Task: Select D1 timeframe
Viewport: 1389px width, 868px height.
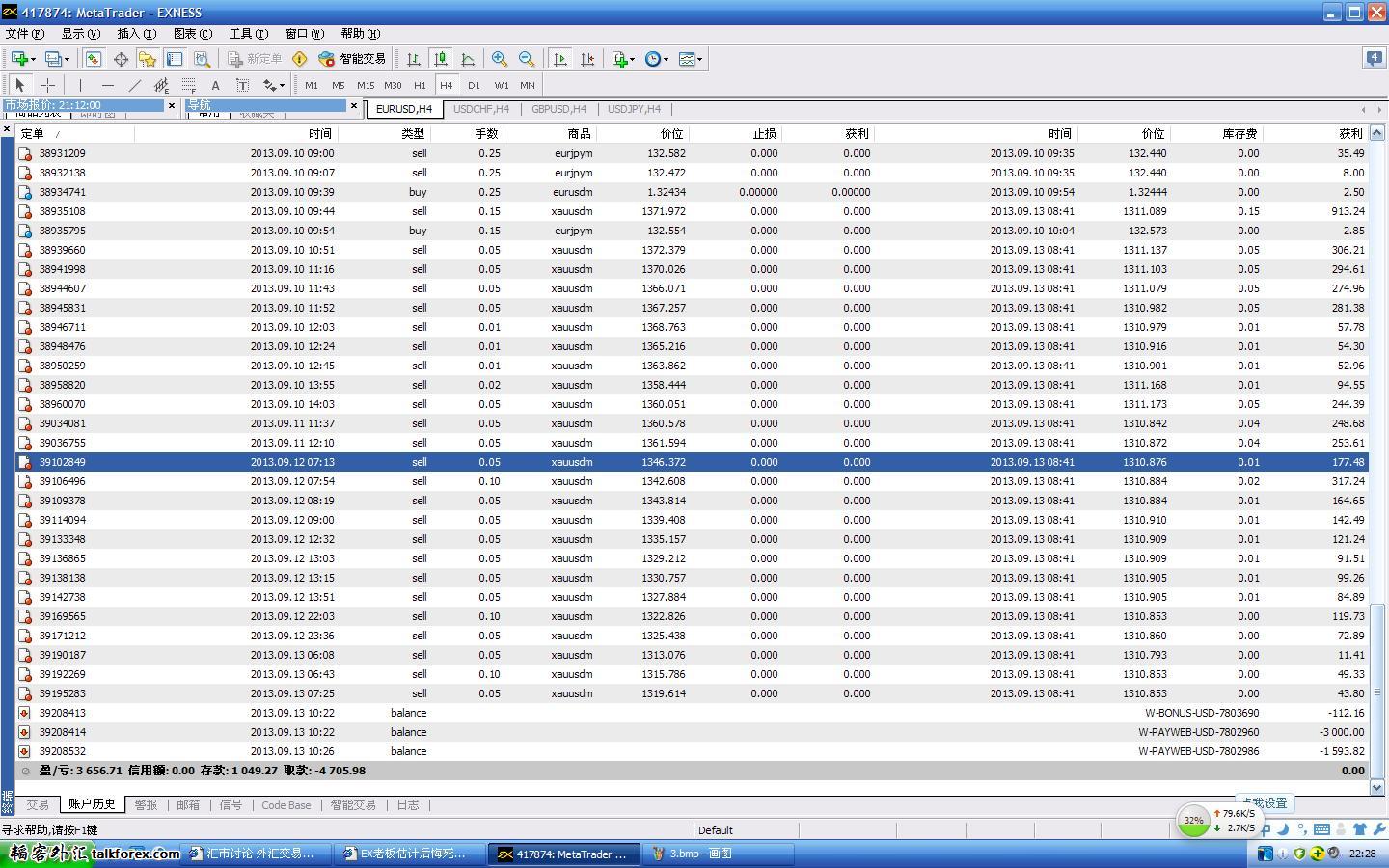Action: pos(473,85)
